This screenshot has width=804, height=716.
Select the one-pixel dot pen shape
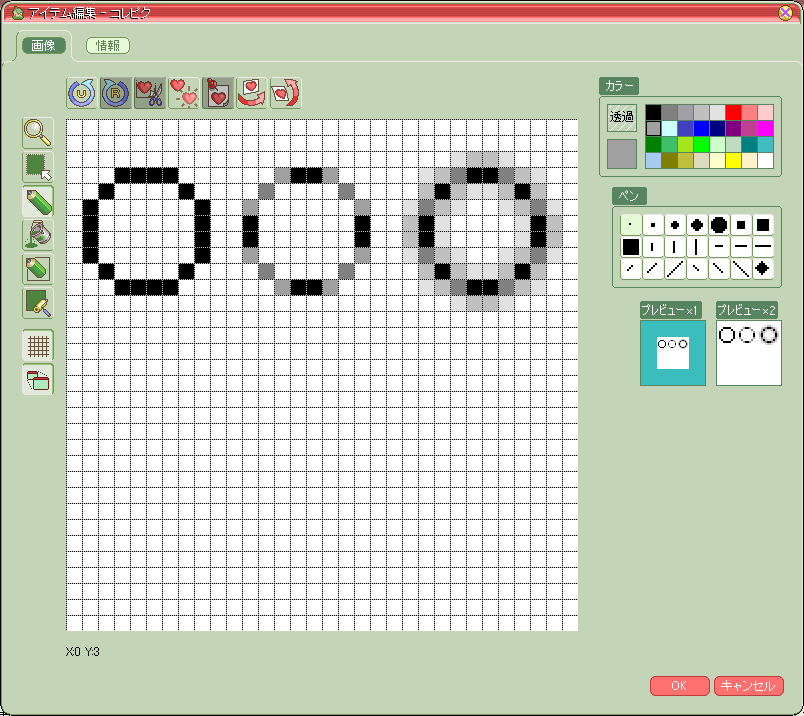pyautogui.click(x=630, y=225)
